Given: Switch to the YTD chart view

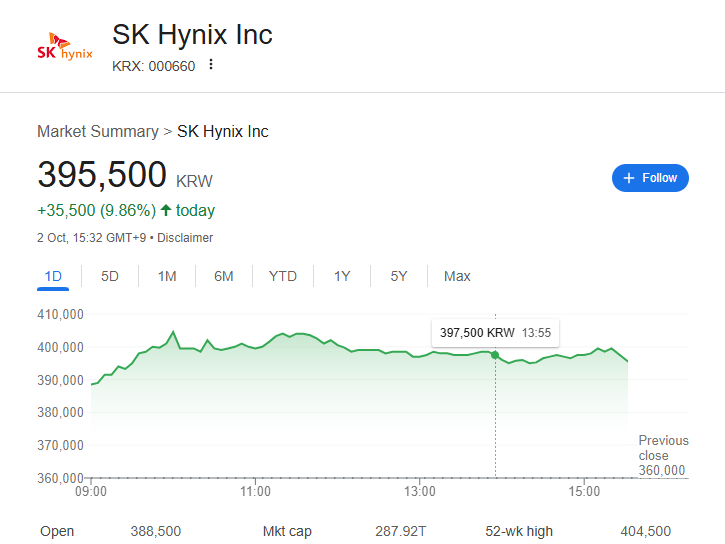Looking at the screenshot, I should click(283, 276).
